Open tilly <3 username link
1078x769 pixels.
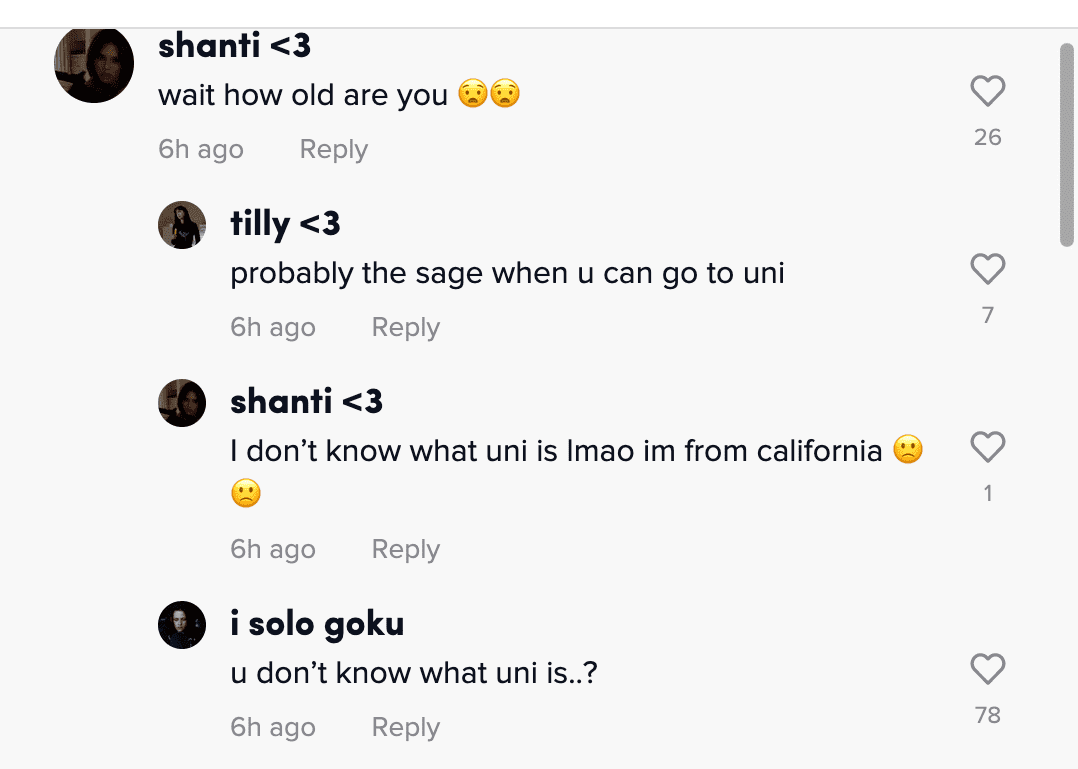click(x=285, y=223)
